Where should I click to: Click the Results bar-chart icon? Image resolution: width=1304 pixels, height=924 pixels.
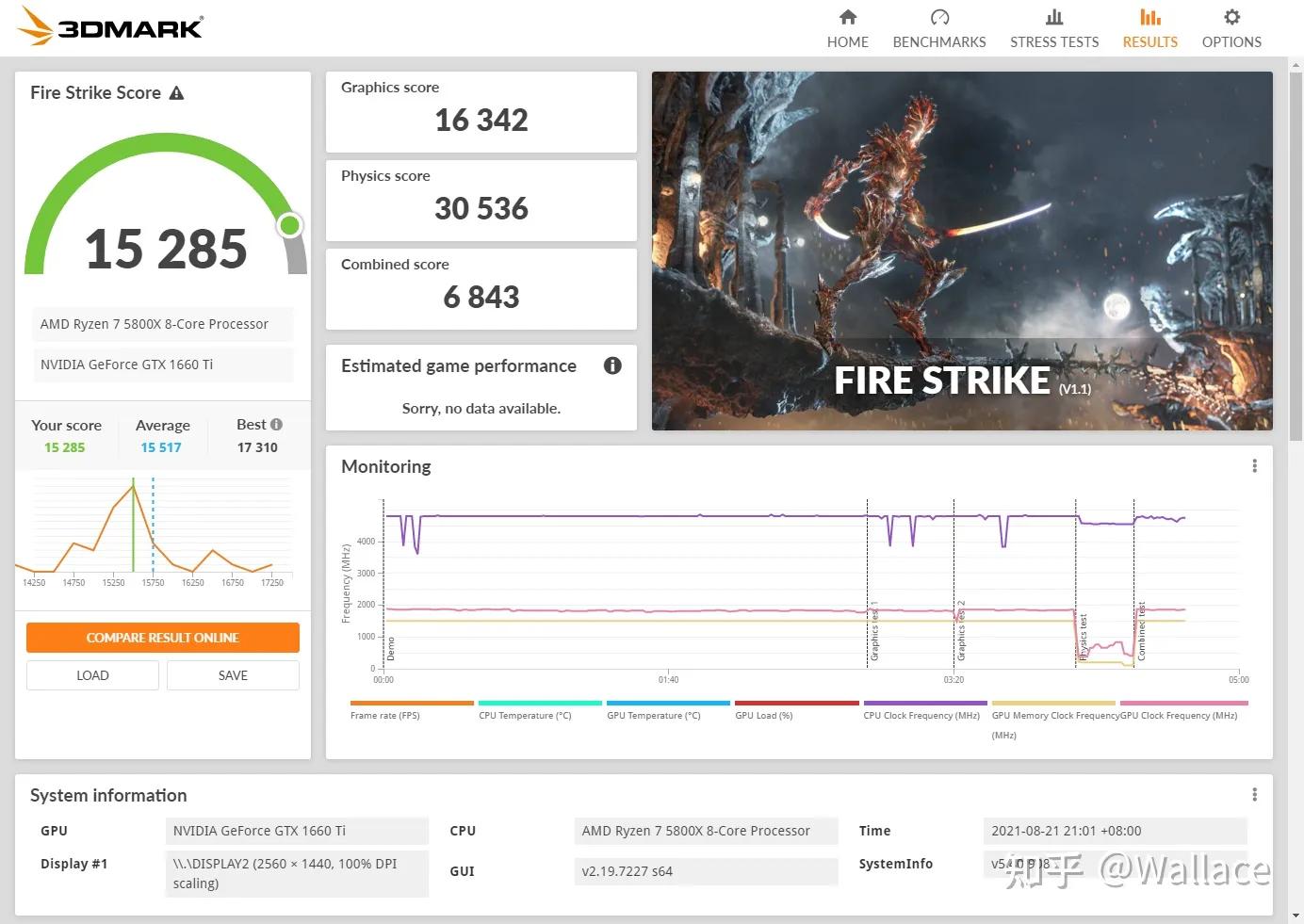tap(1149, 17)
